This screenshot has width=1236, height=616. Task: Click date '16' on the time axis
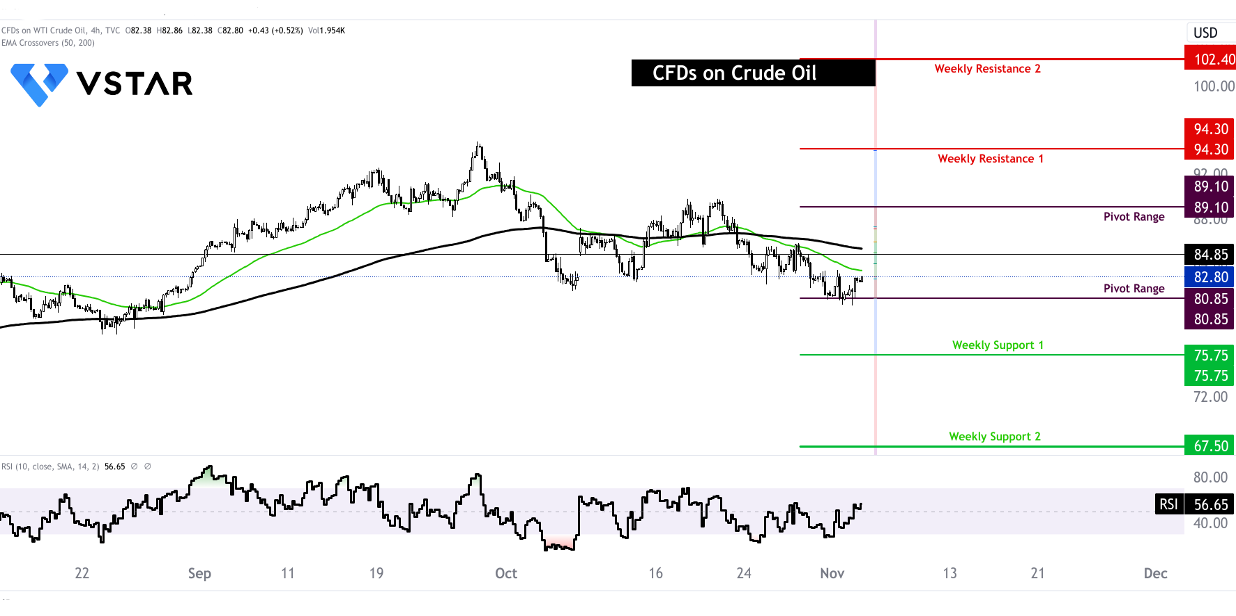tap(655, 574)
